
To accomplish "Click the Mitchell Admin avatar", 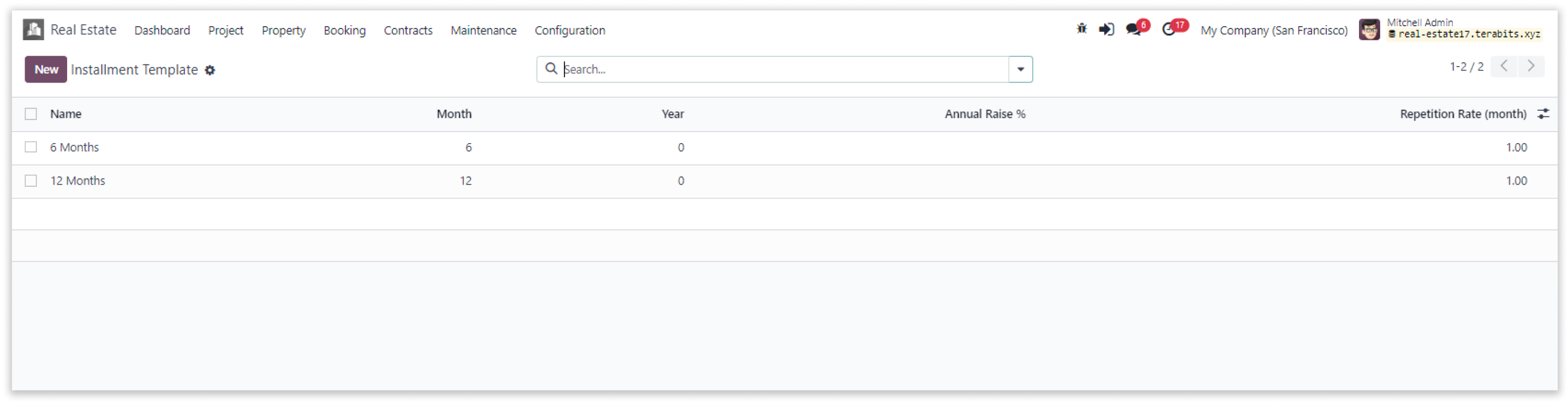I will (x=1369, y=29).
